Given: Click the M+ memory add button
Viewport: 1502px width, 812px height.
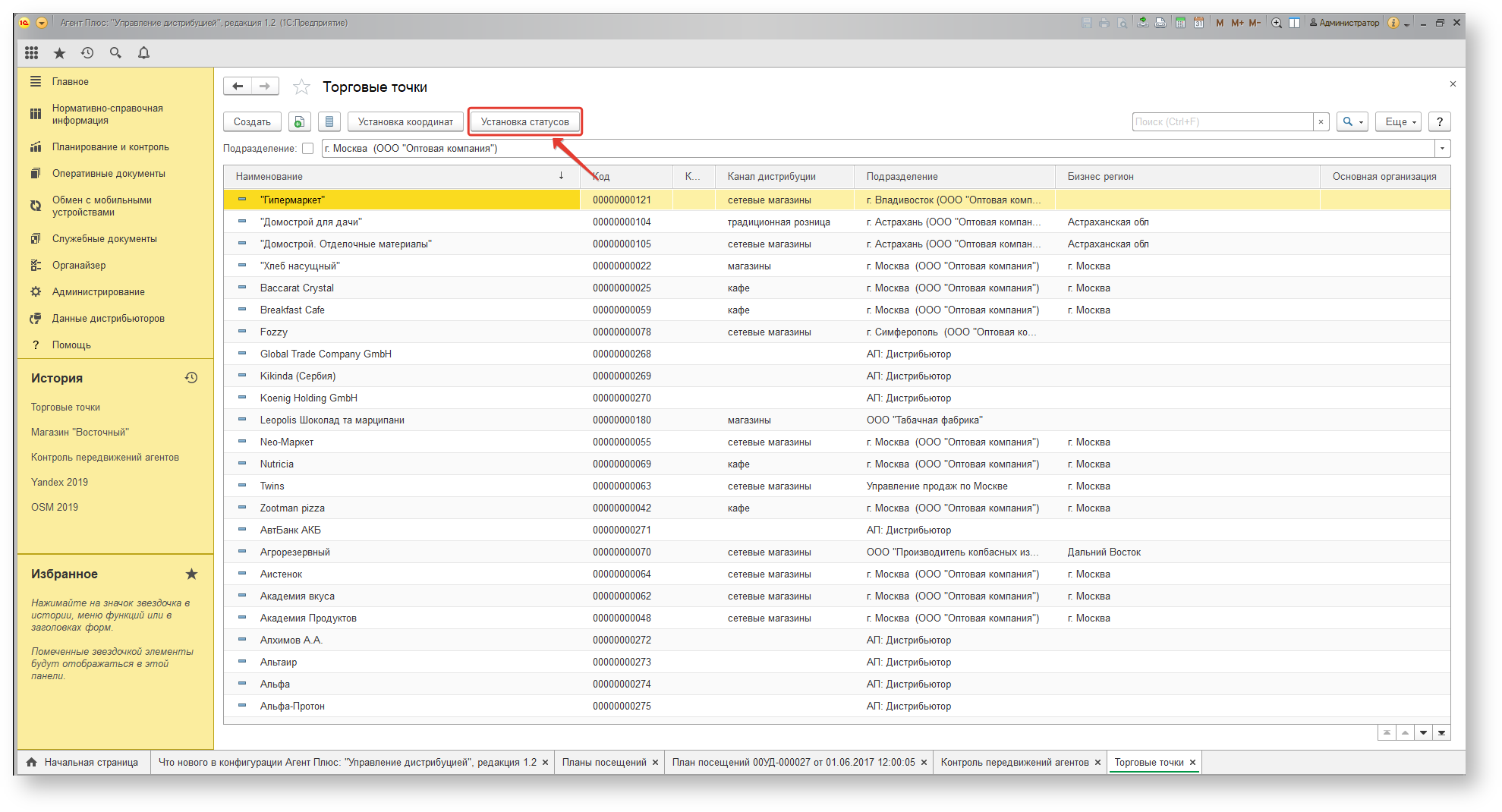Looking at the screenshot, I should 1237,23.
